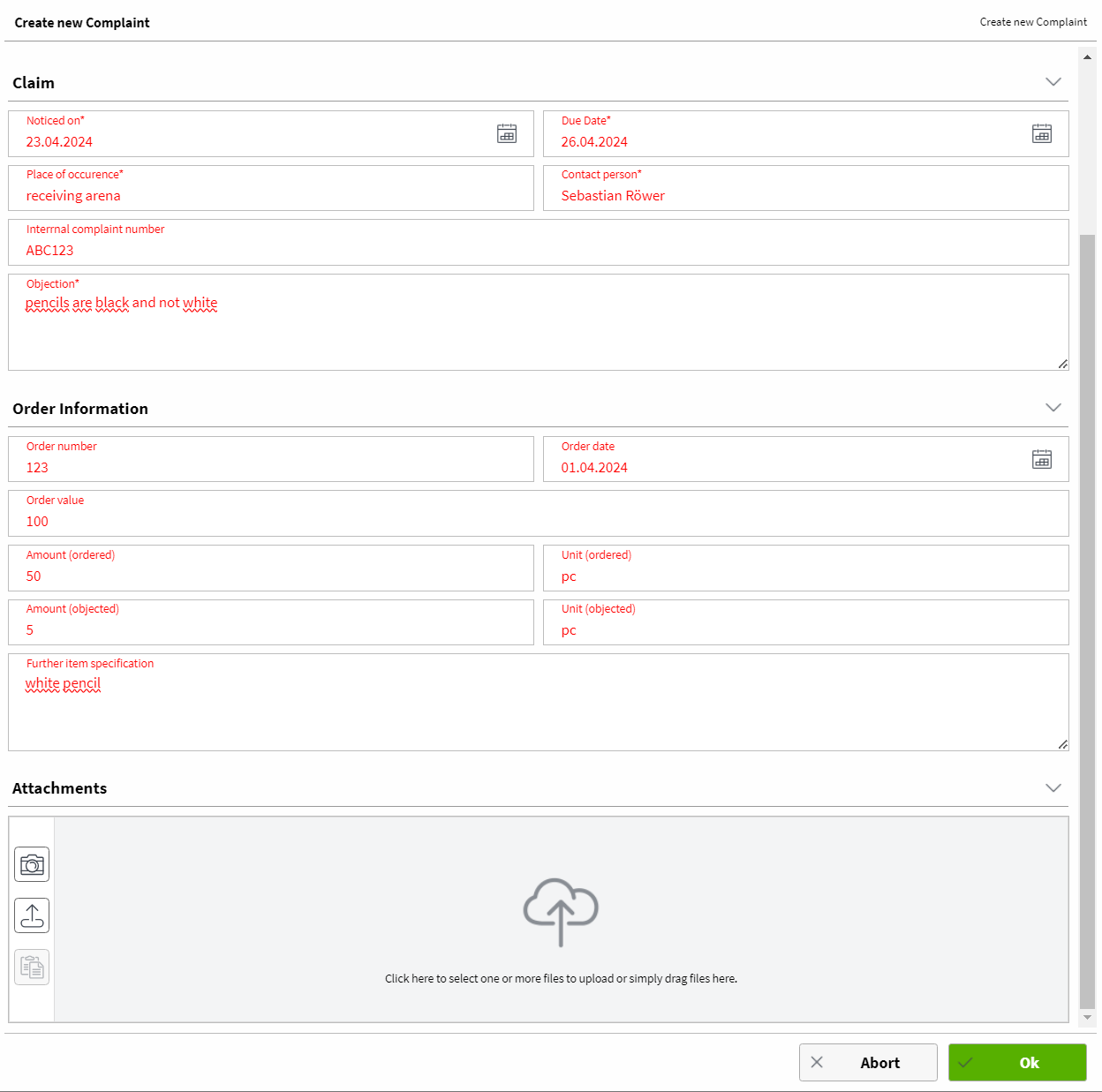Click the scrollbar up arrow

click(1087, 56)
